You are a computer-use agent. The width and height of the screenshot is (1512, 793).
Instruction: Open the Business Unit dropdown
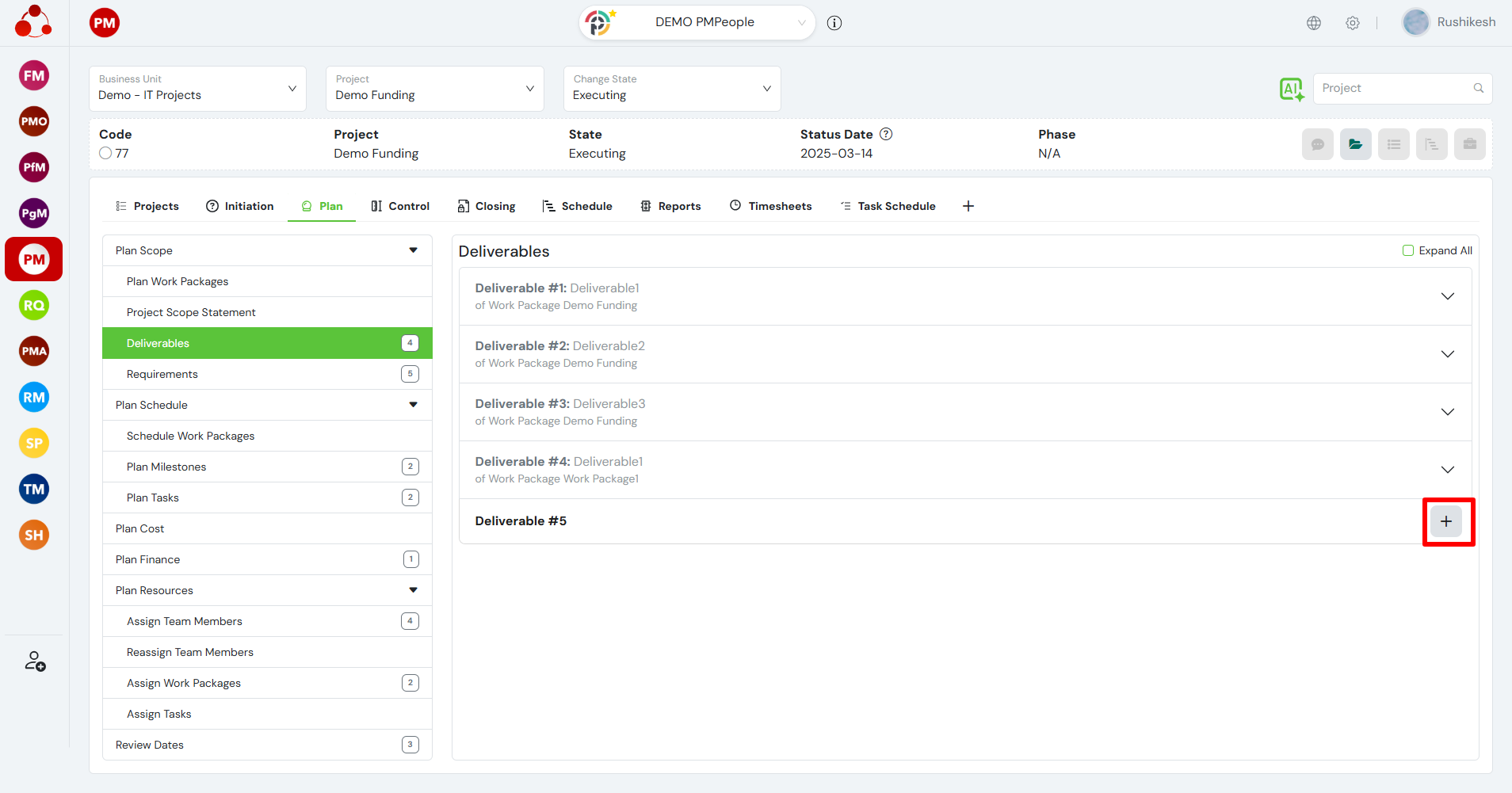point(197,89)
